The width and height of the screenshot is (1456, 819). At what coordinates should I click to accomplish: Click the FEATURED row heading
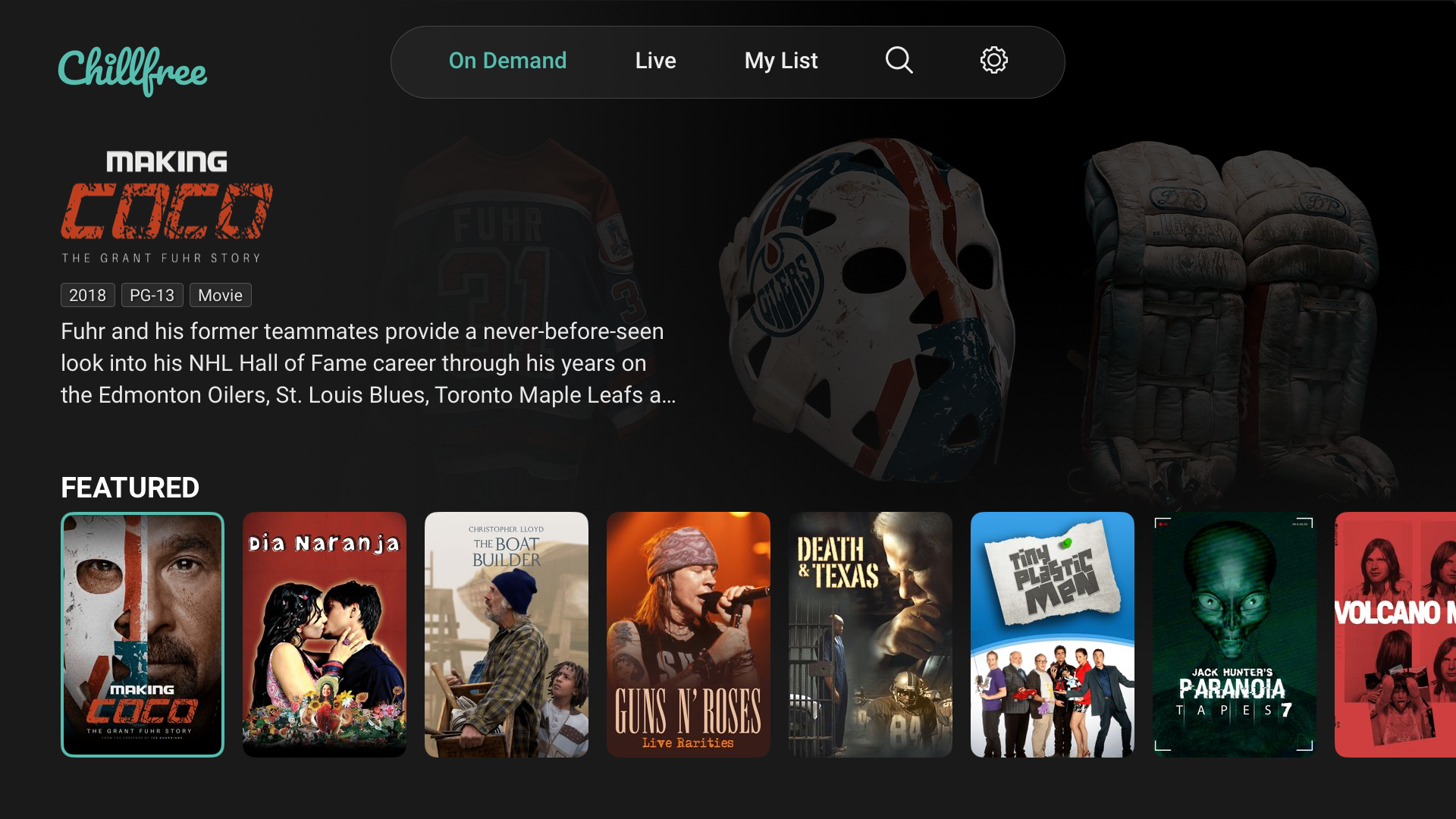[x=130, y=488]
